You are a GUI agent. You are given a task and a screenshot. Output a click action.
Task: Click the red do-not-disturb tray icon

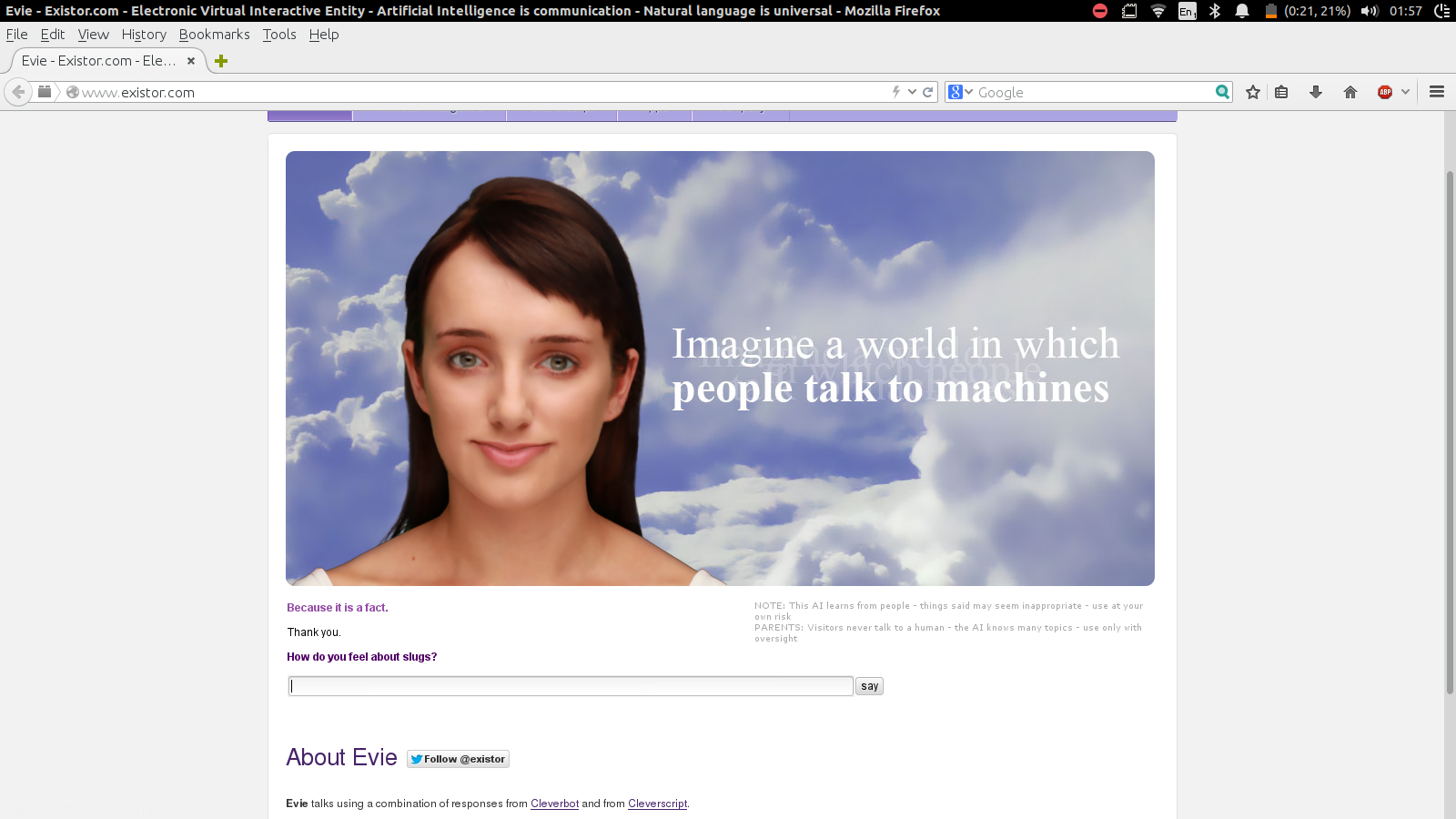tap(1099, 11)
